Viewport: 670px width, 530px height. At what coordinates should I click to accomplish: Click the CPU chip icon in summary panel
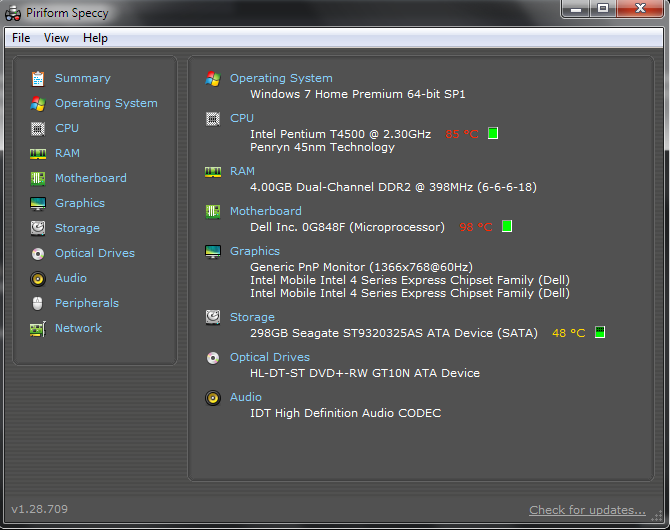click(213, 118)
